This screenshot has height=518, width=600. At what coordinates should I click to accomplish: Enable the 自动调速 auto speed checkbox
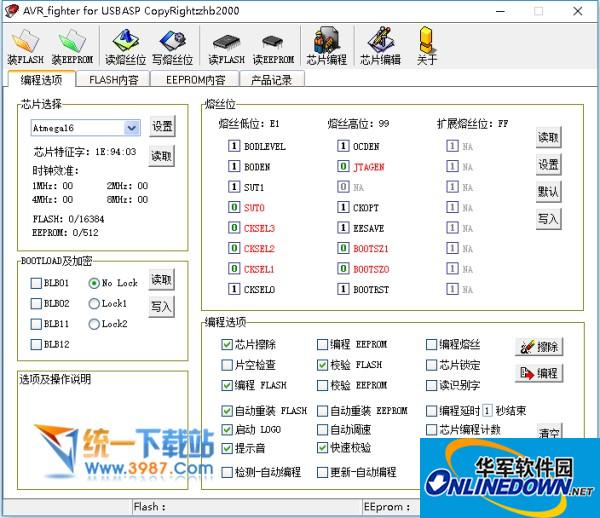click(323, 429)
